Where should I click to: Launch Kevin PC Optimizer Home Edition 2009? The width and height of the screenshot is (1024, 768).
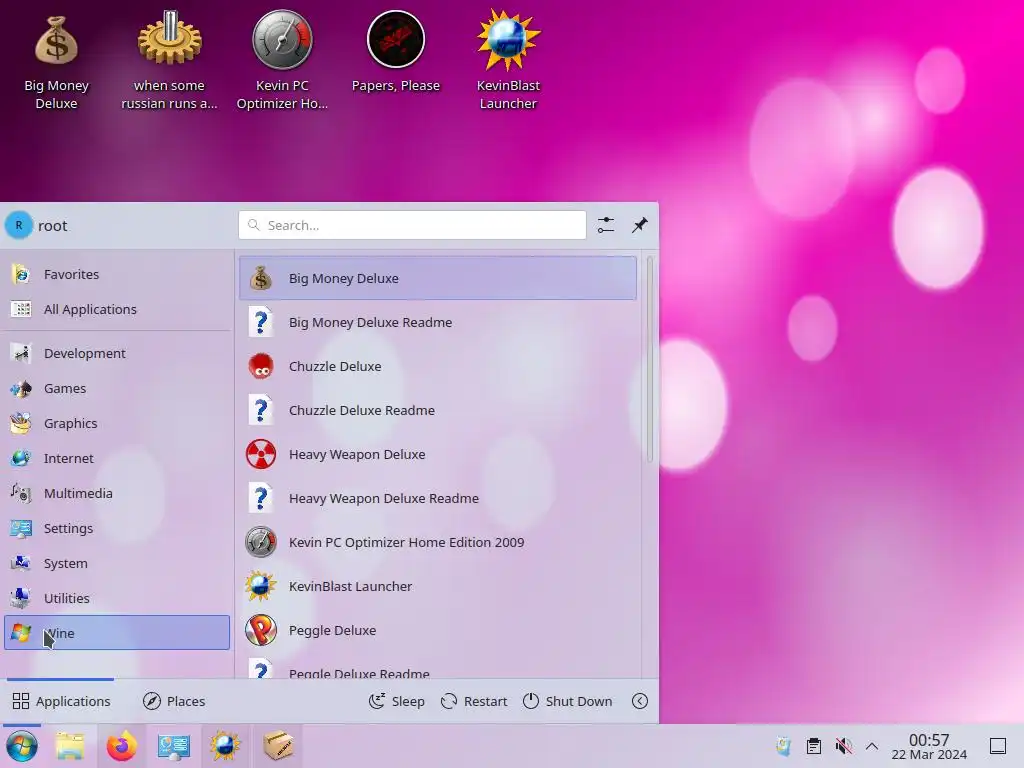click(438, 542)
